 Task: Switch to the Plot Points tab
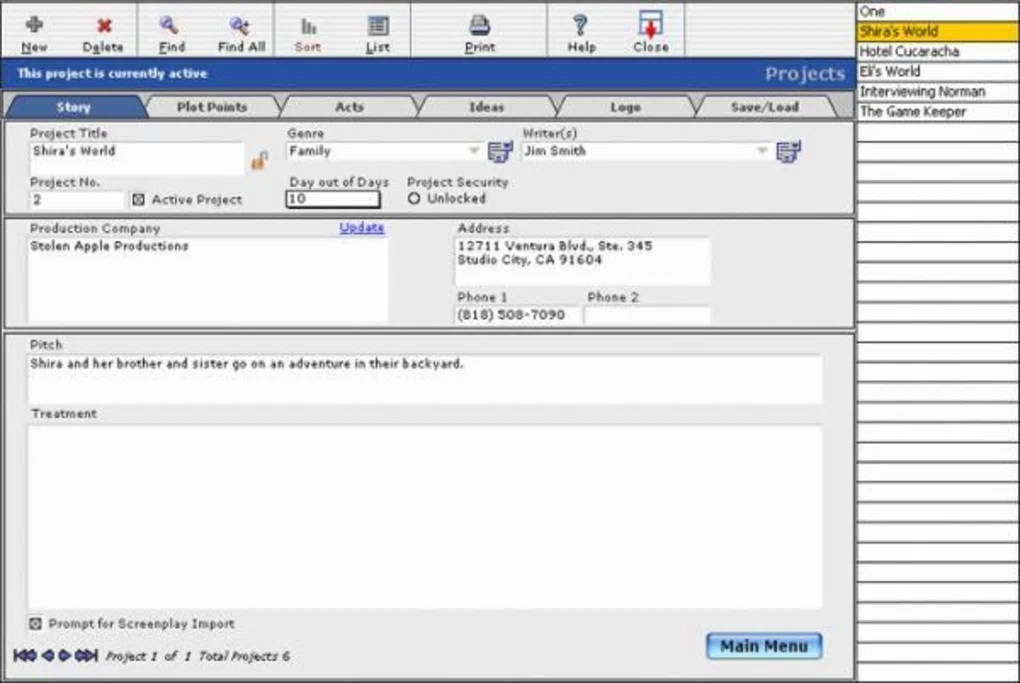coord(212,107)
